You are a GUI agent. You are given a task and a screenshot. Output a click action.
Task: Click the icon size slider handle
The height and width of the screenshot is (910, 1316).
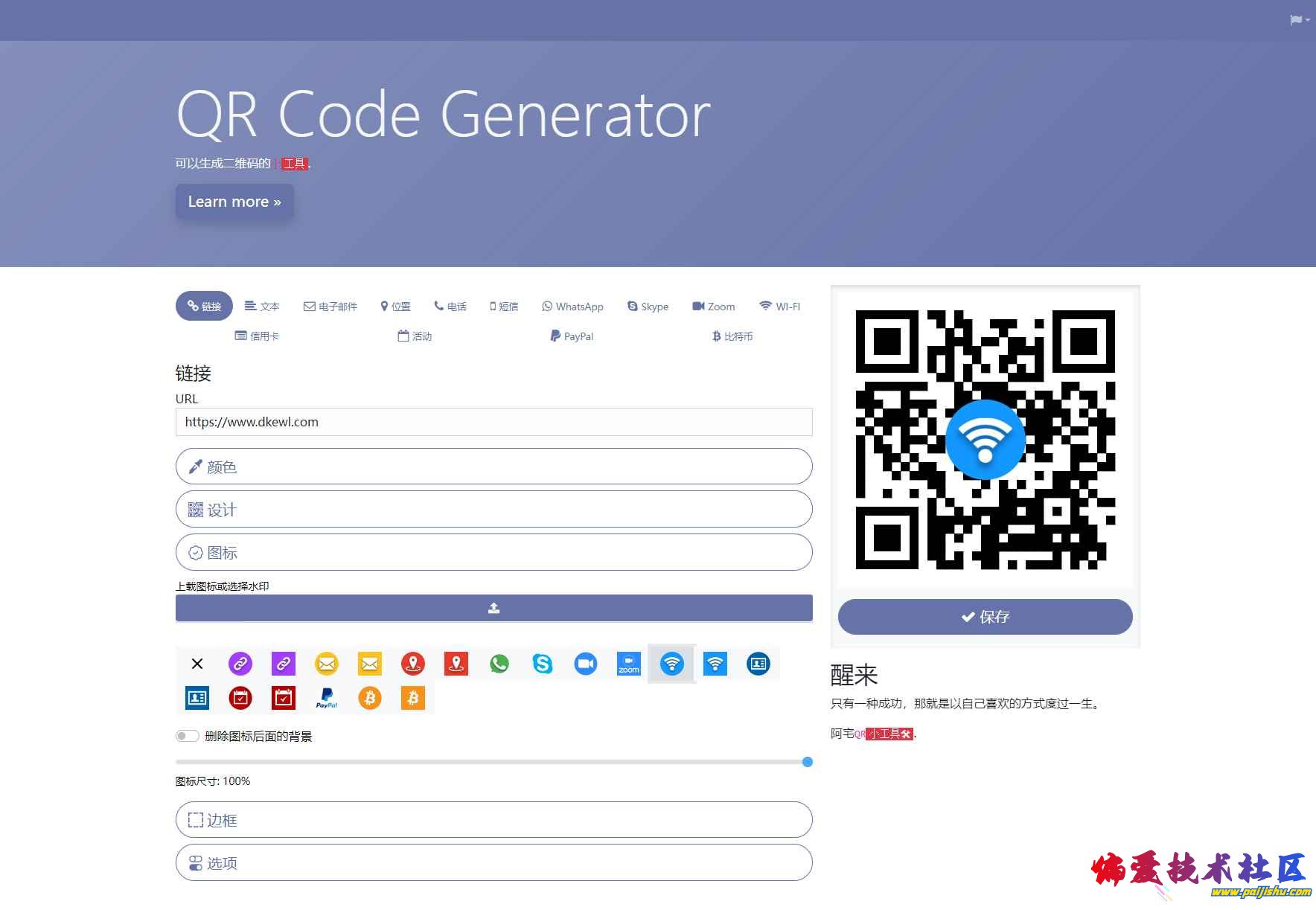coord(808,762)
